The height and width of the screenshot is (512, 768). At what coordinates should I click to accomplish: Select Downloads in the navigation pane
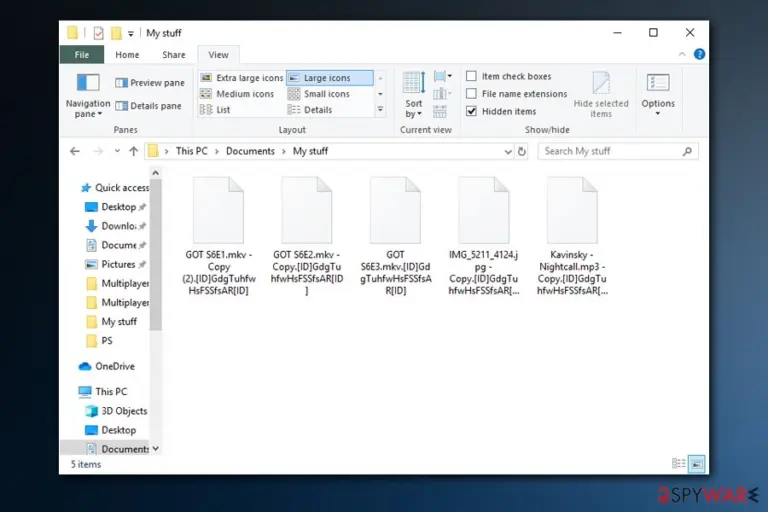[115, 226]
